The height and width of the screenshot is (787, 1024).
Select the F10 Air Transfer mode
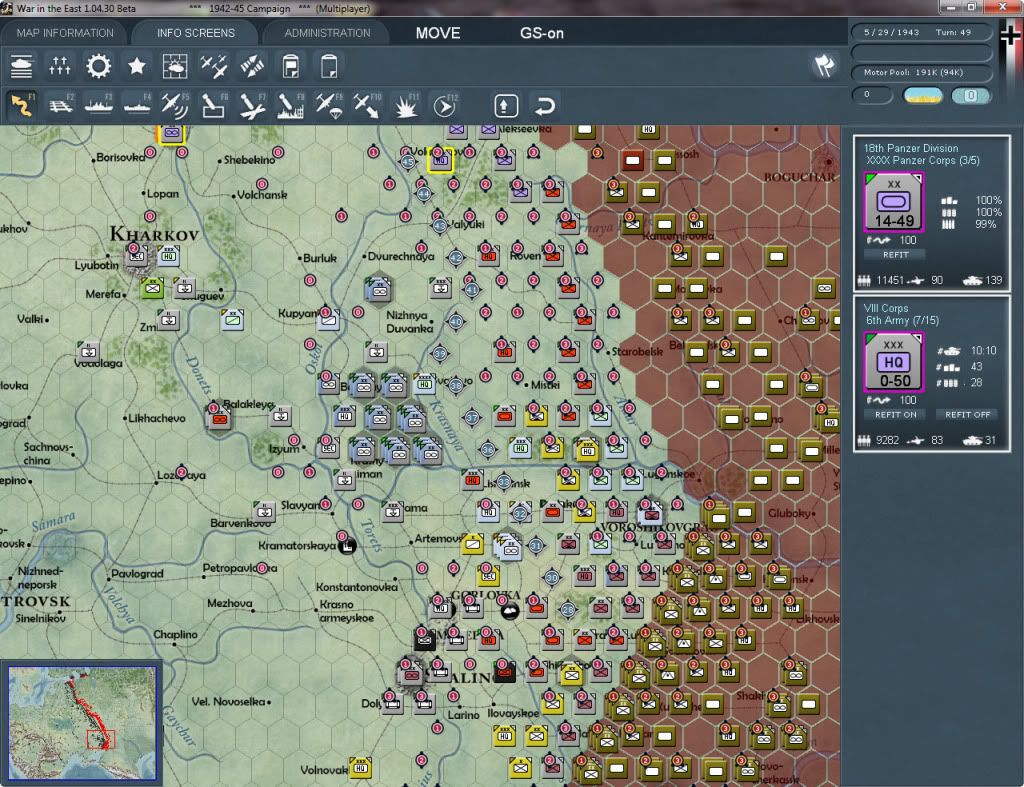click(367, 105)
